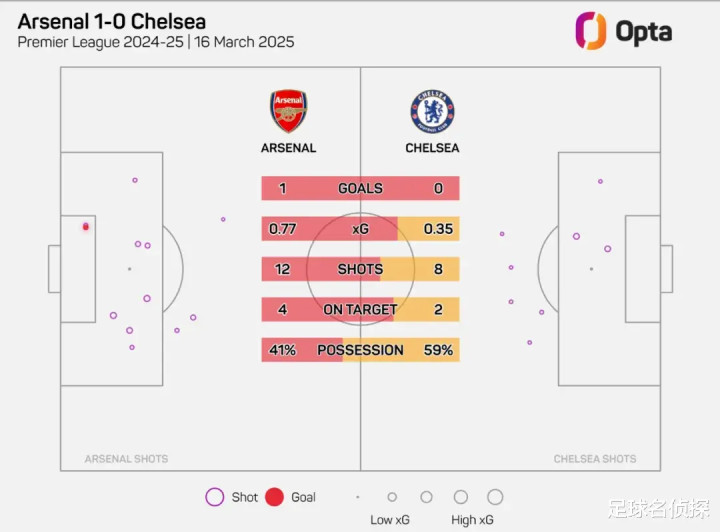Click the isolated Arsenal shot outside the box

[223, 219]
